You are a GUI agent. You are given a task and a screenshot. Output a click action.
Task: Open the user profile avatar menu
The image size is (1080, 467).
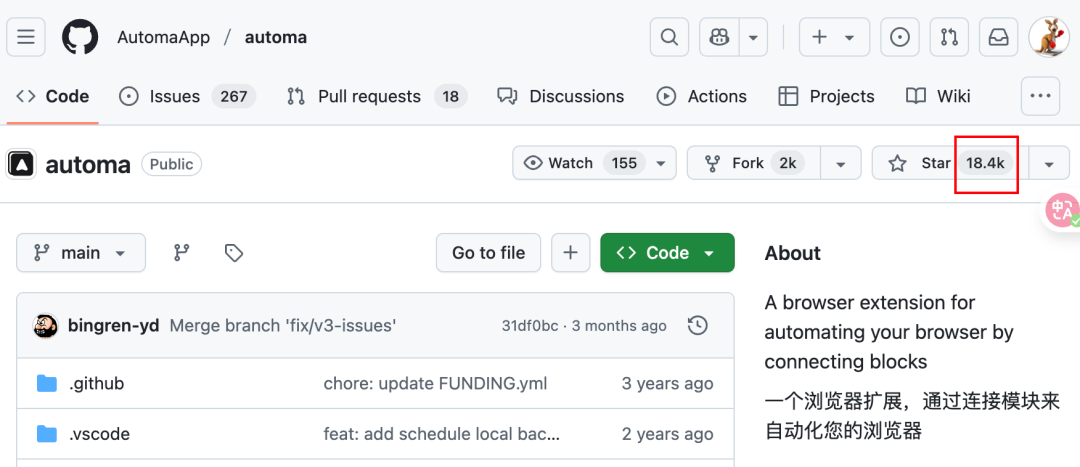point(1049,37)
